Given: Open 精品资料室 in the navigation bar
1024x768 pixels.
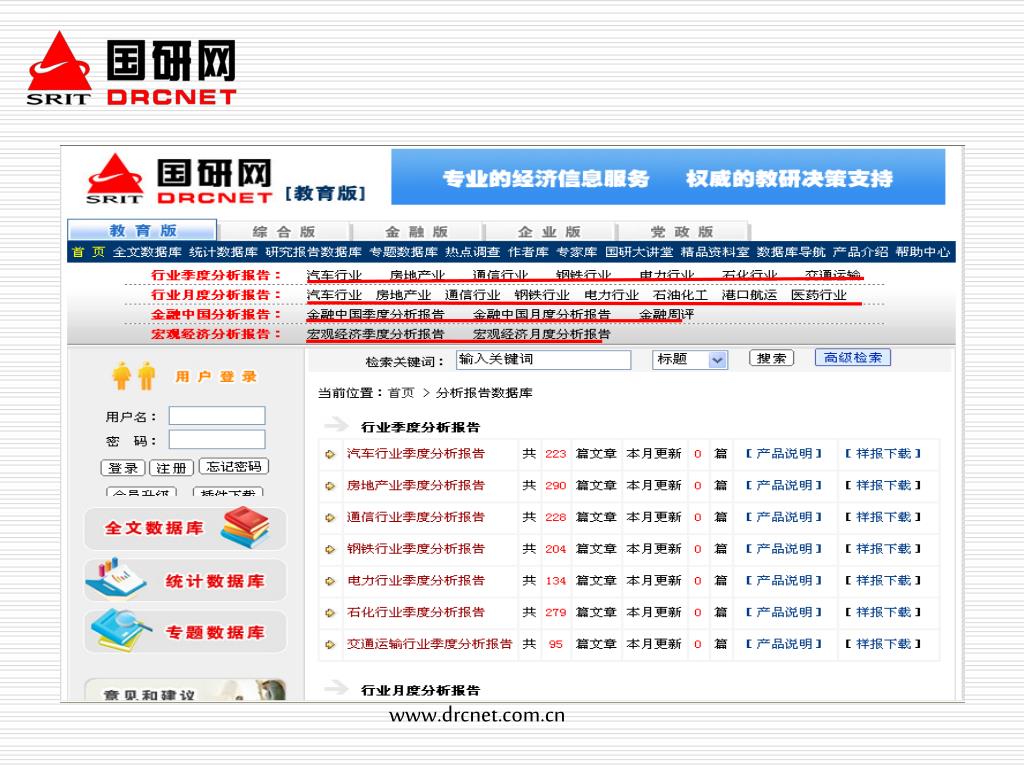Looking at the screenshot, I should [715, 252].
